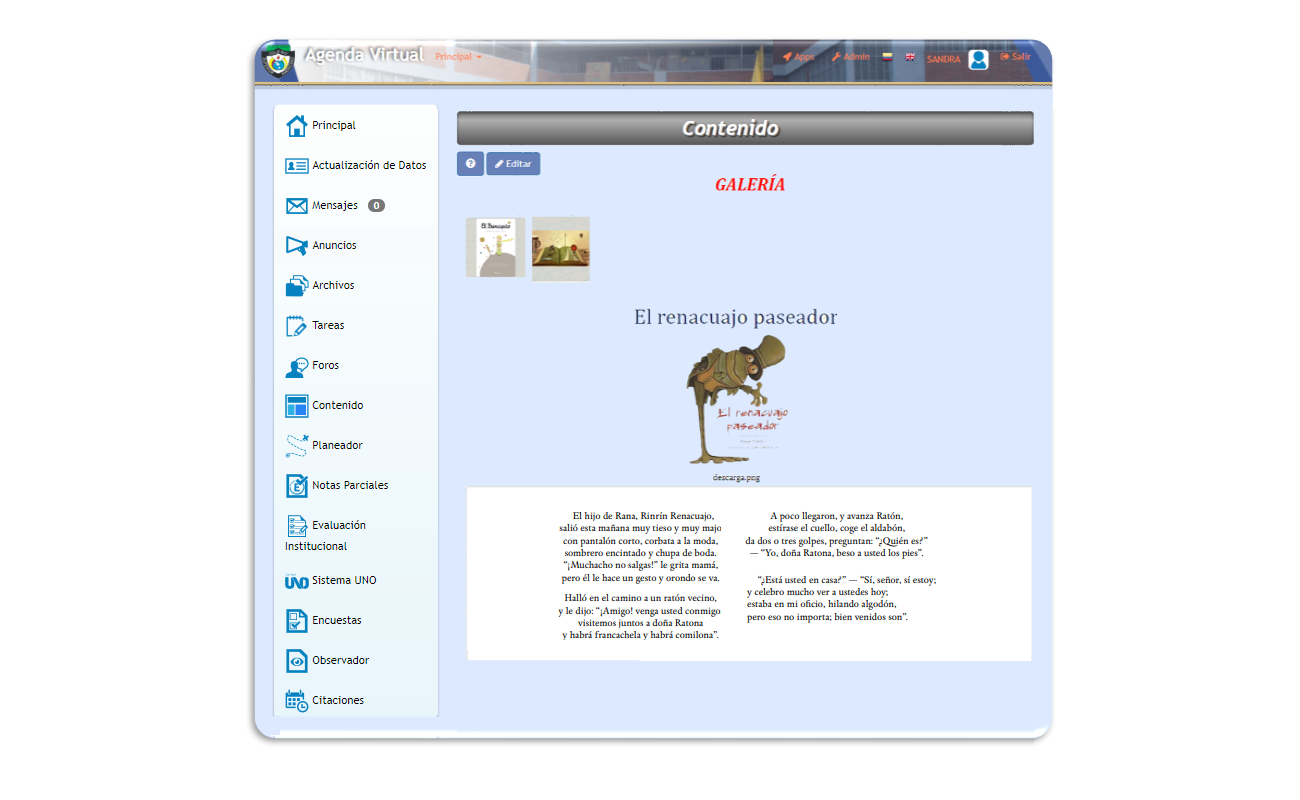The width and height of the screenshot is (1300, 800).
Task: Click the school crest logo
Action: click(277, 61)
